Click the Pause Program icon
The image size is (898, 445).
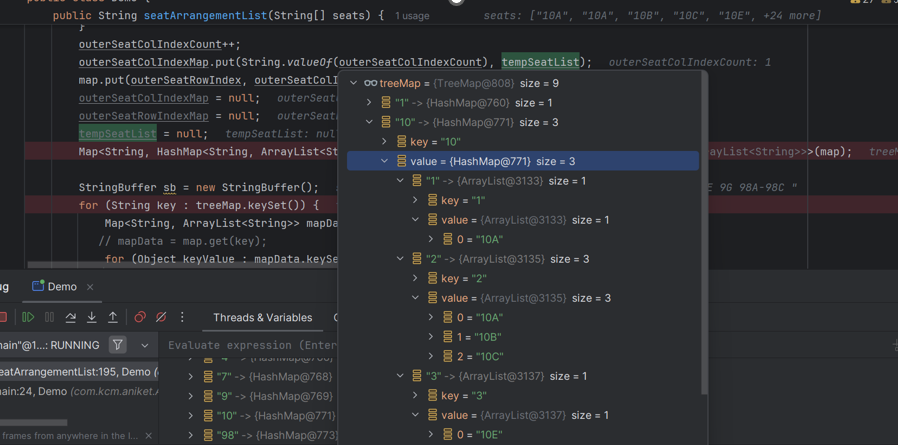click(x=50, y=317)
